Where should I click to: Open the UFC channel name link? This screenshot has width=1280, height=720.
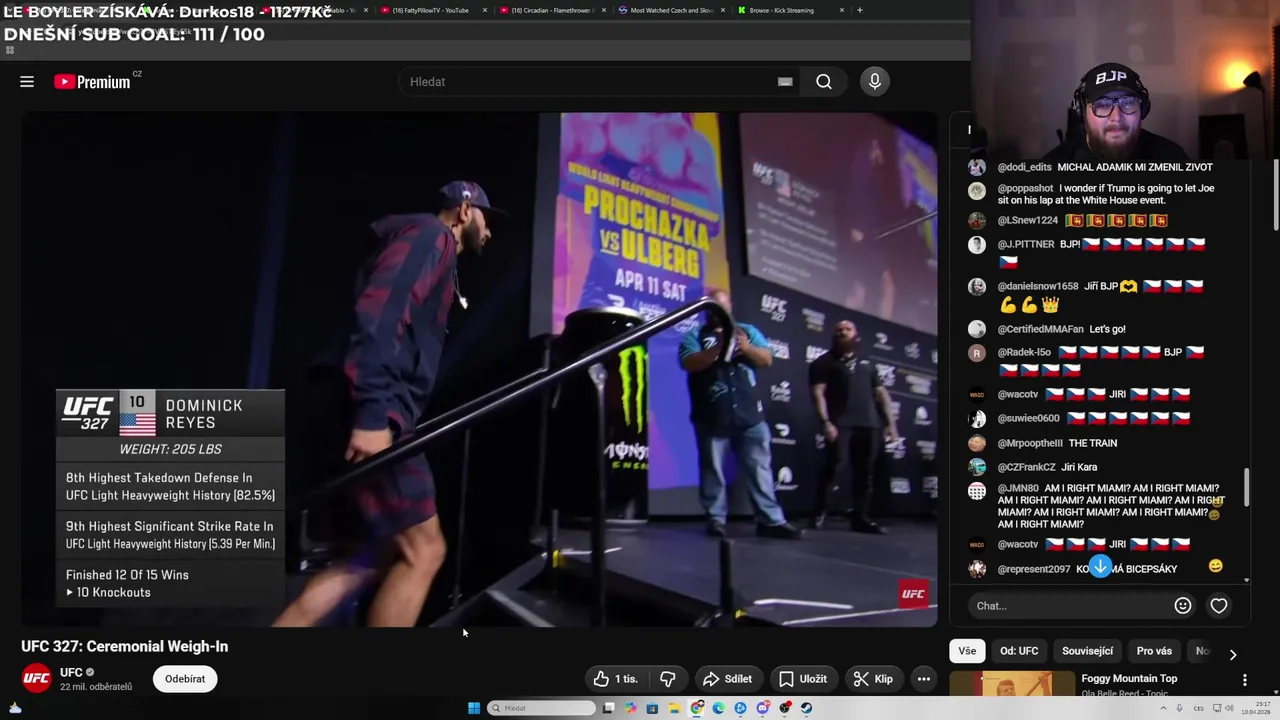tap(71, 672)
